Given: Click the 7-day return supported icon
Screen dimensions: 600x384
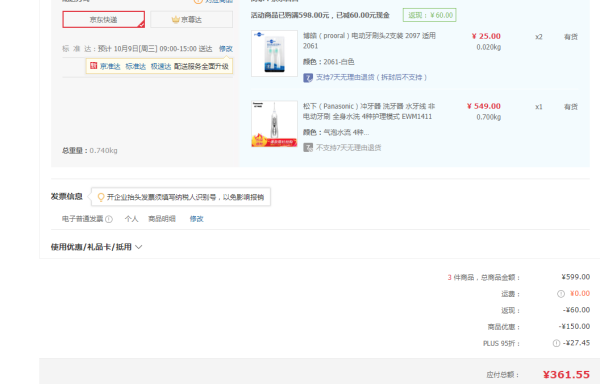Looking at the screenshot, I should pyautogui.click(x=308, y=78).
